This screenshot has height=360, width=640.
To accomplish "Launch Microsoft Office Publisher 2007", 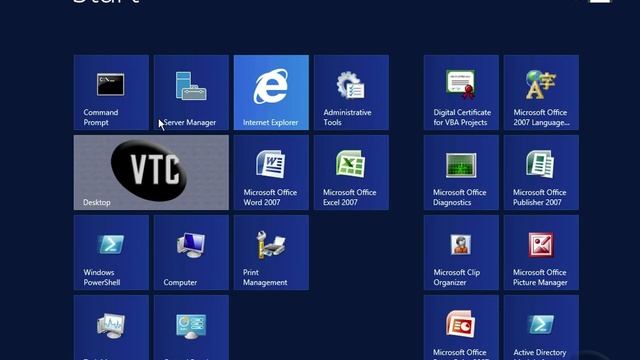I will [x=541, y=172].
